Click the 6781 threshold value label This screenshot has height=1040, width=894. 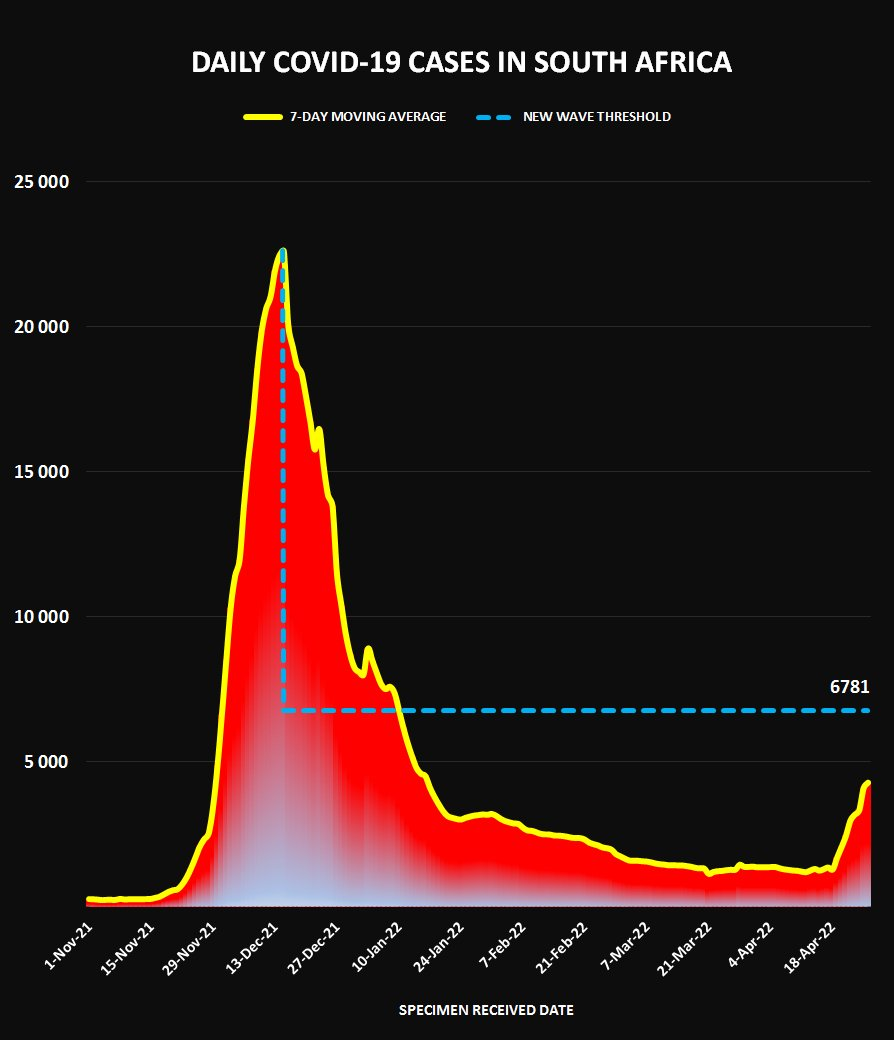pos(850,686)
